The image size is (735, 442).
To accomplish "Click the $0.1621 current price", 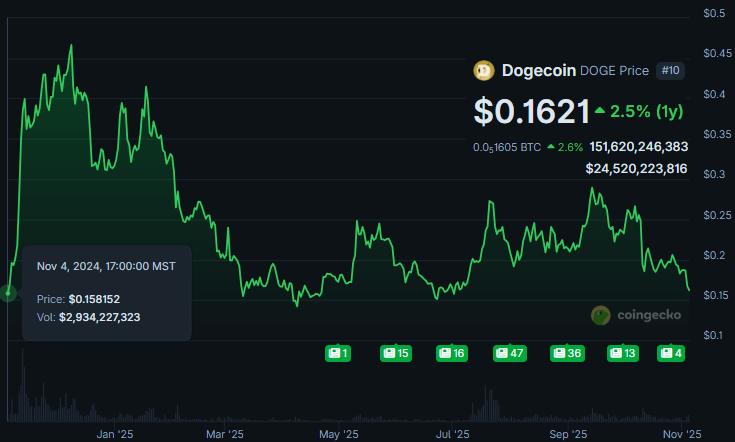I will click(529, 110).
